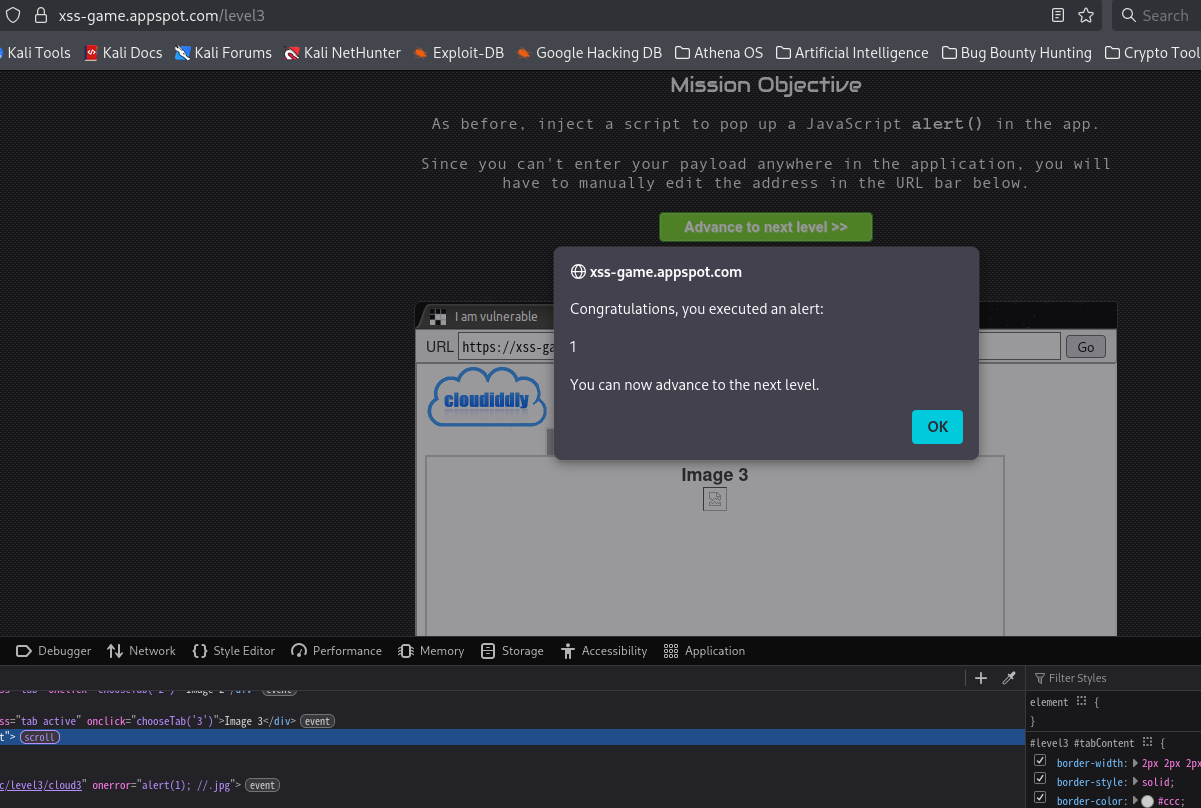This screenshot has width=1201, height=808.
Task: Click the tracking protection shield icon
Action: [x=13, y=15]
